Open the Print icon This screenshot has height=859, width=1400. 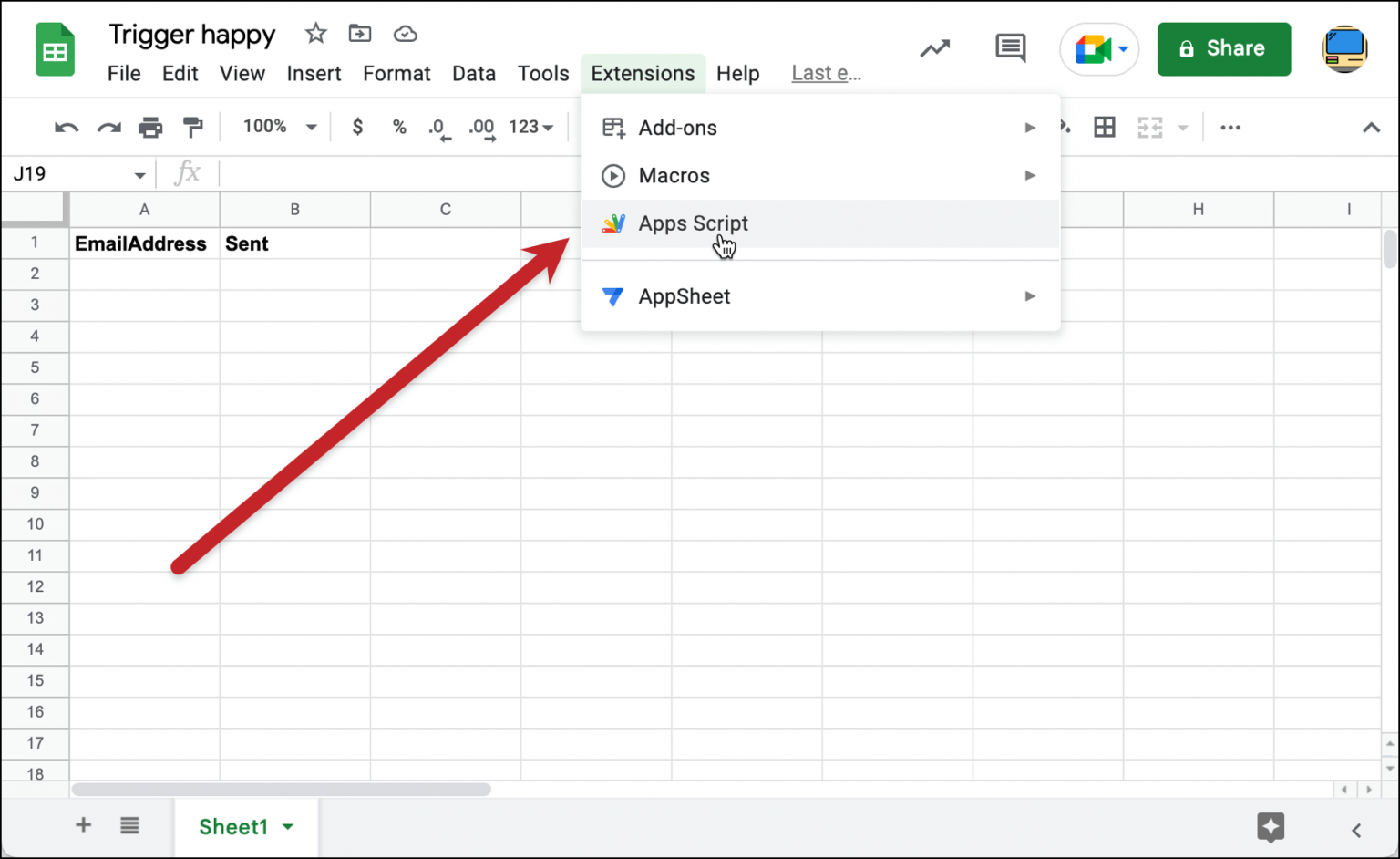[x=150, y=127]
